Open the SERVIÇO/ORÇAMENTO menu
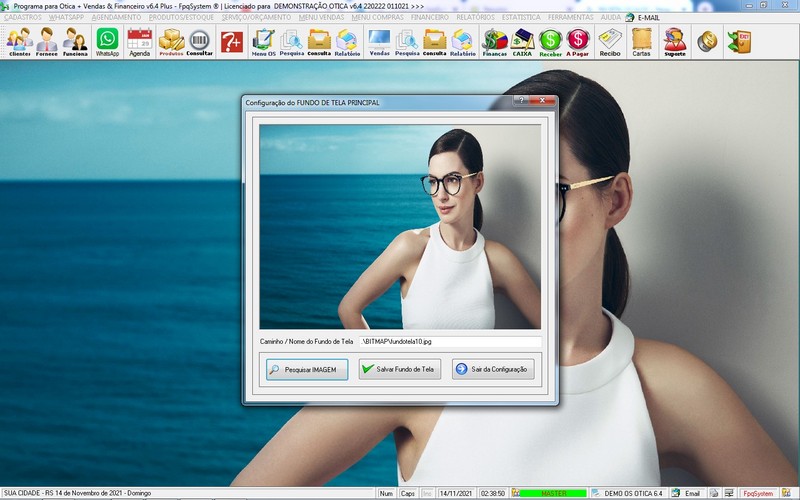 coord(257,17)
